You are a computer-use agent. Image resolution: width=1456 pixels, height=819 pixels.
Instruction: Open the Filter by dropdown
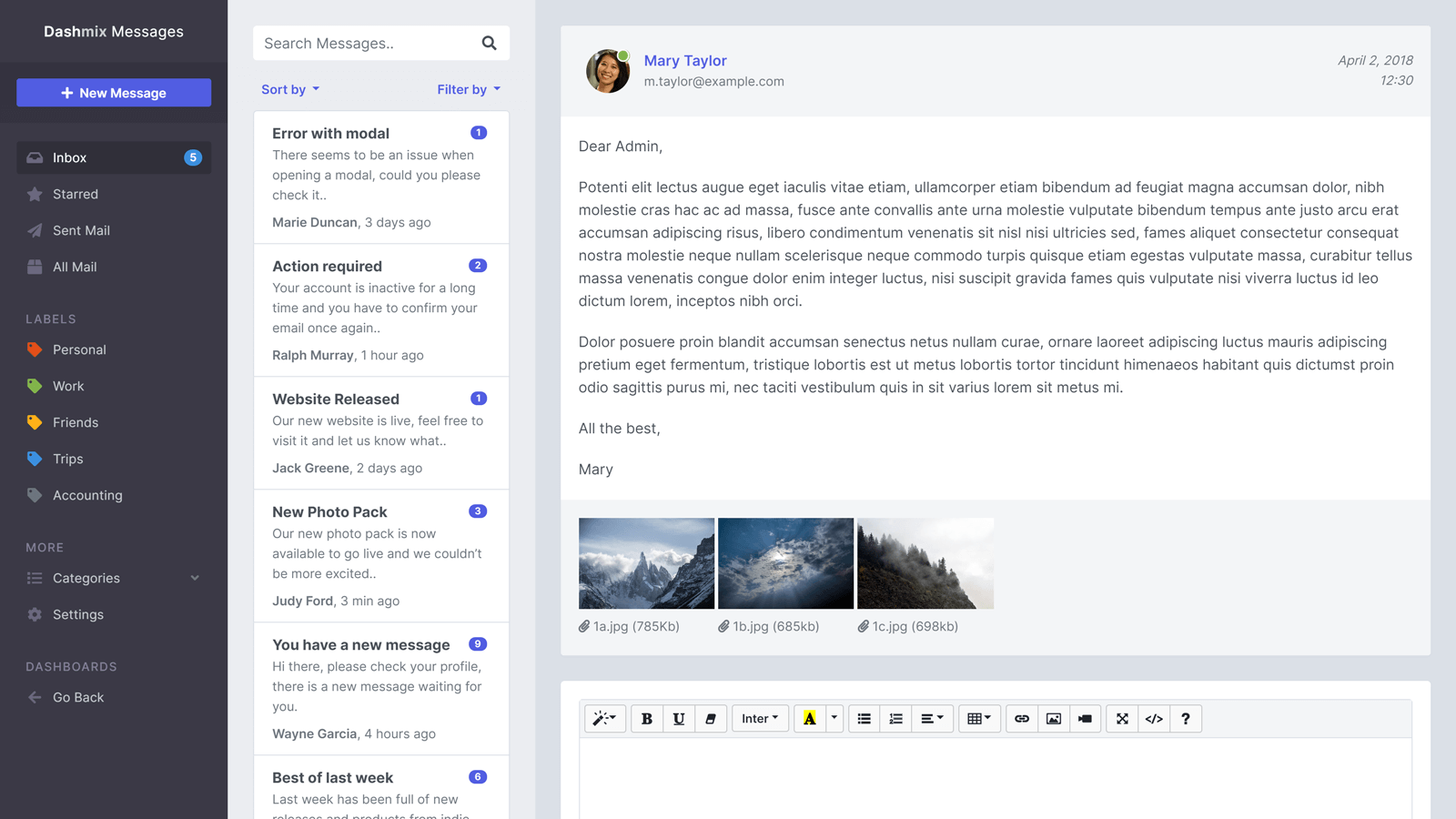[x=469, y=89]
